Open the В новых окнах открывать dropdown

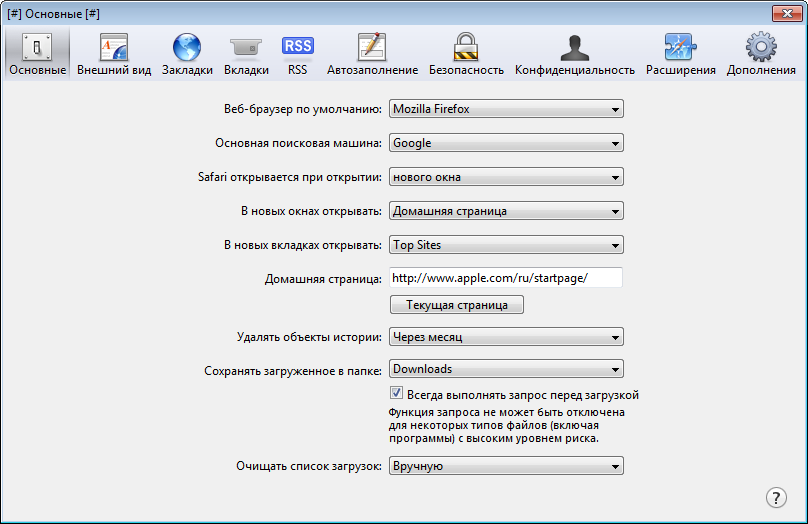pos(506,211)
